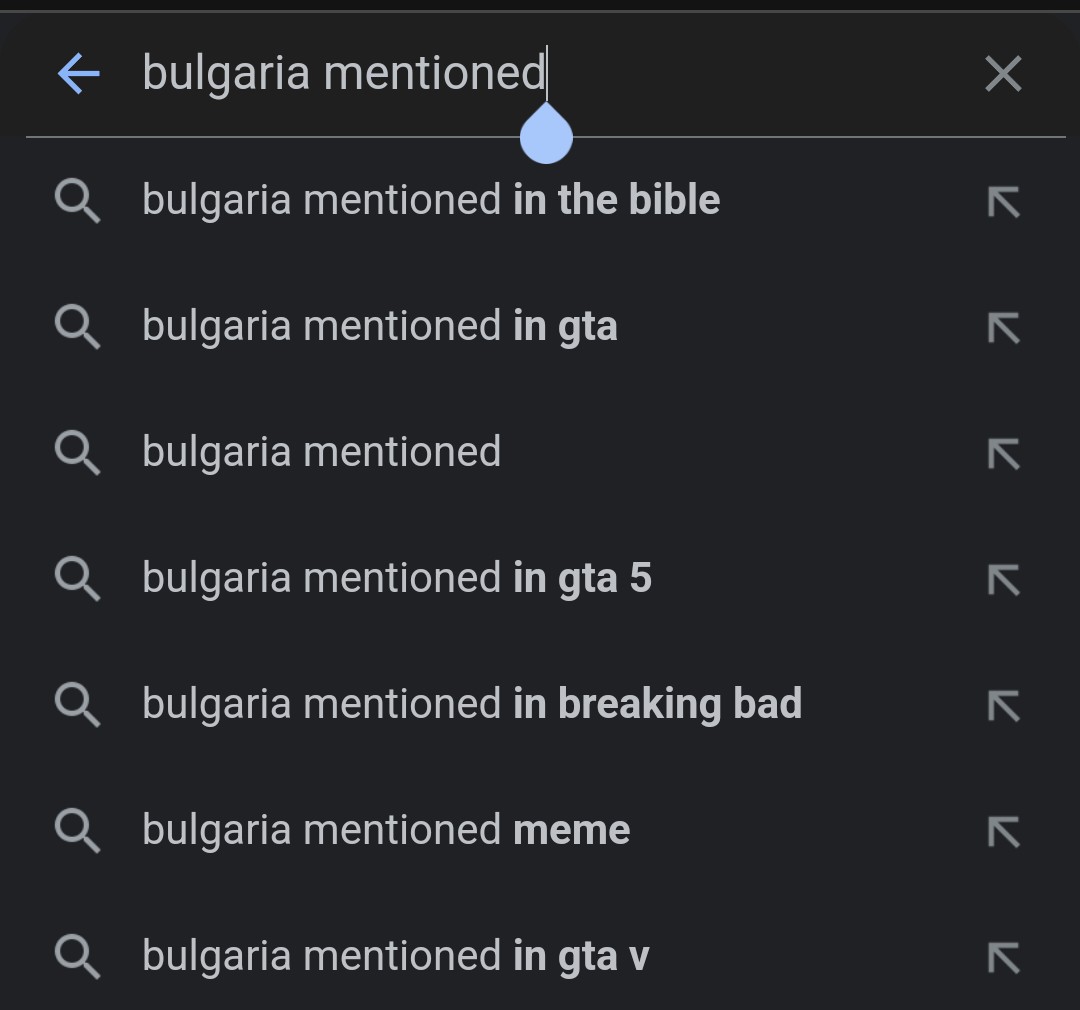Viewport: 1080px width, 1010px height.
Task: Tap insert arrow beside plain 'bulgaria mentioned'
Action: tap(1003, 454)
